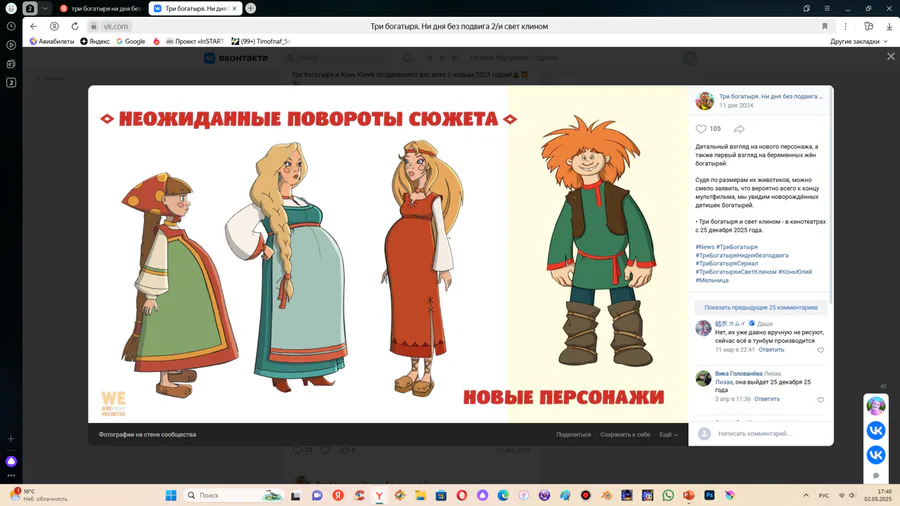Open '(99+) Timofnaf' bookmark
Viewport: 900px width, 506px height.
point(261,41)
